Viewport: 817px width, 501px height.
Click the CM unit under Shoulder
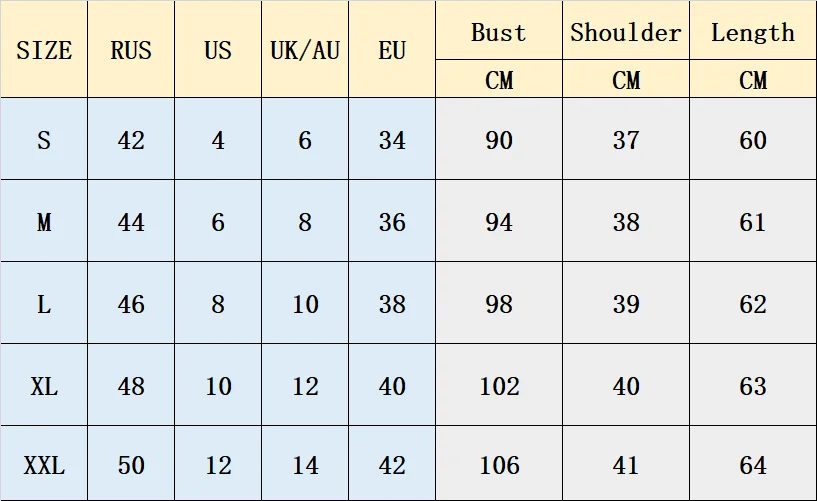click(x=626, y=80)
